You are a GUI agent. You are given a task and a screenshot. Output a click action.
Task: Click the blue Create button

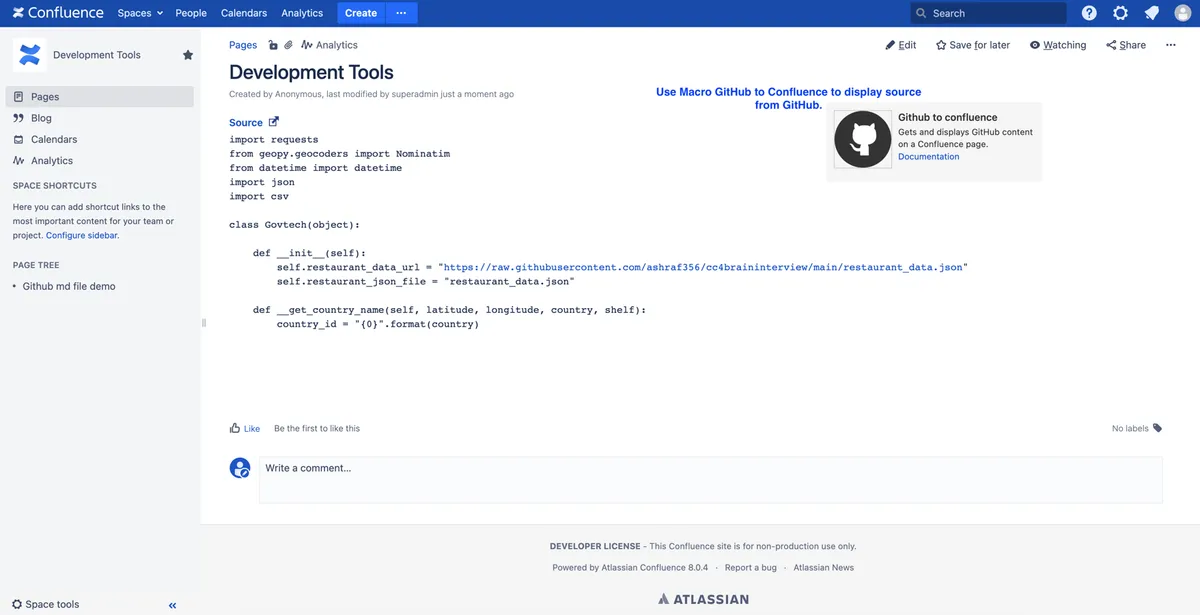click(x=360, y=13)
